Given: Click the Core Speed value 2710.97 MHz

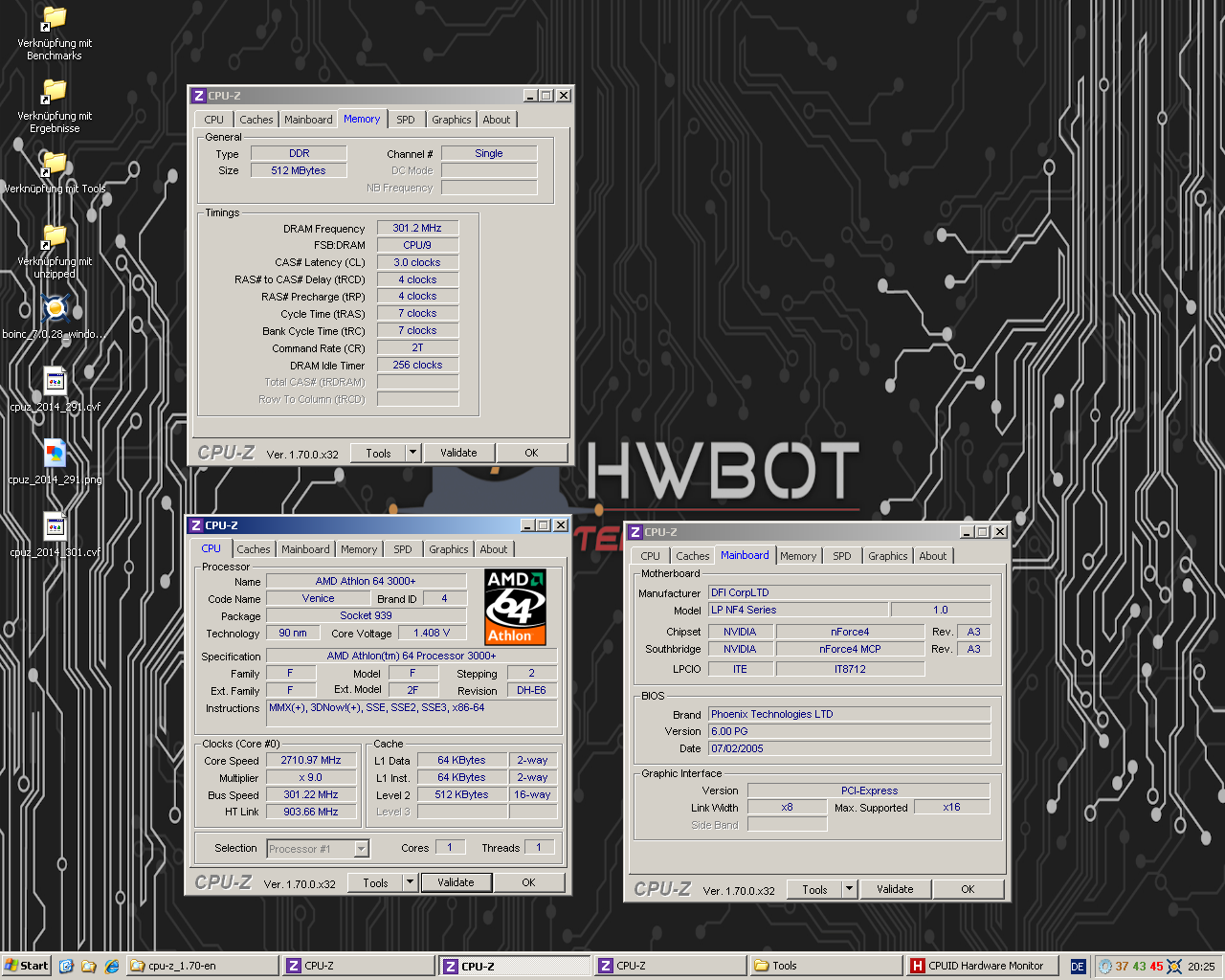Looking at the screenshot, I should (311, 760).
